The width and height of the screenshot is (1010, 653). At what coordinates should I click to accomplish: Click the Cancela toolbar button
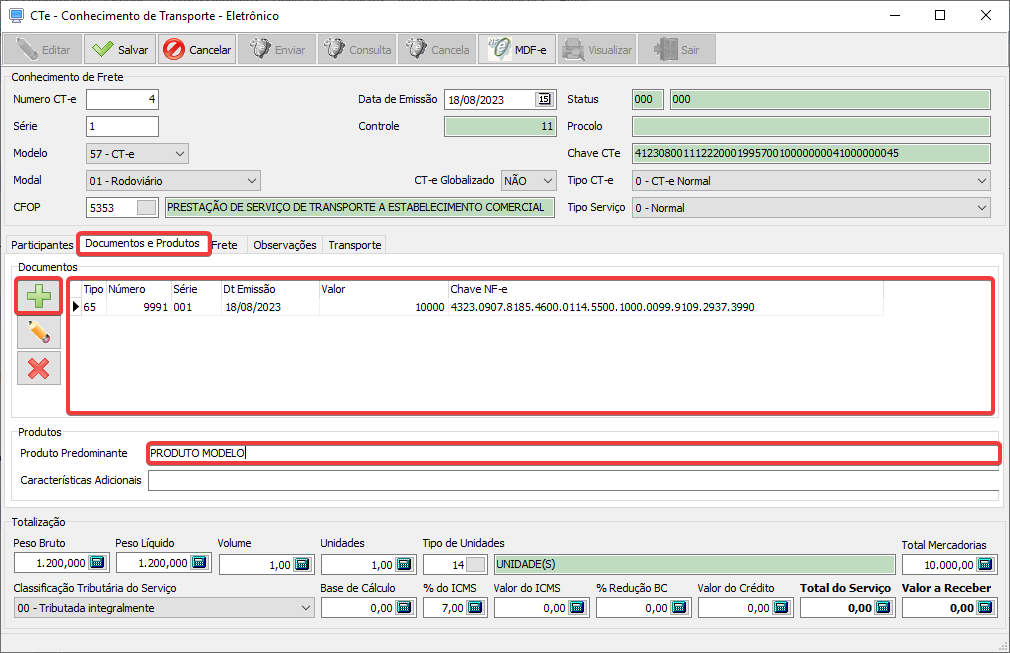[x=437, y=50]
